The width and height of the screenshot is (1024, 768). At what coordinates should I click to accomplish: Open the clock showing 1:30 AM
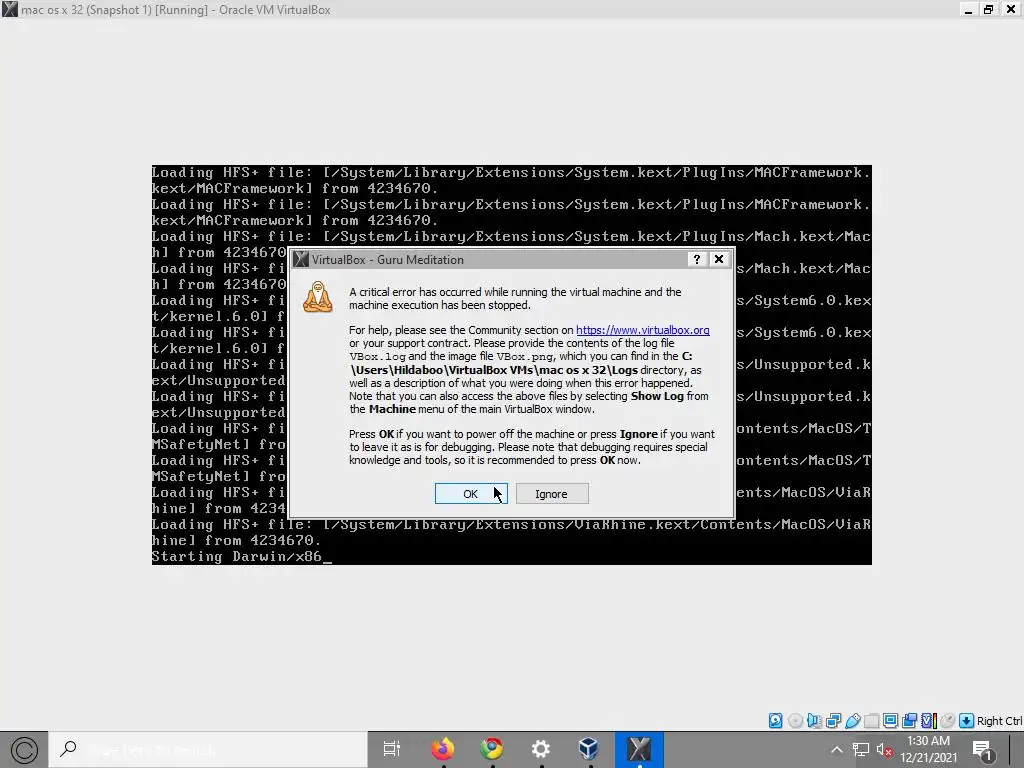(x=928, y=750)
